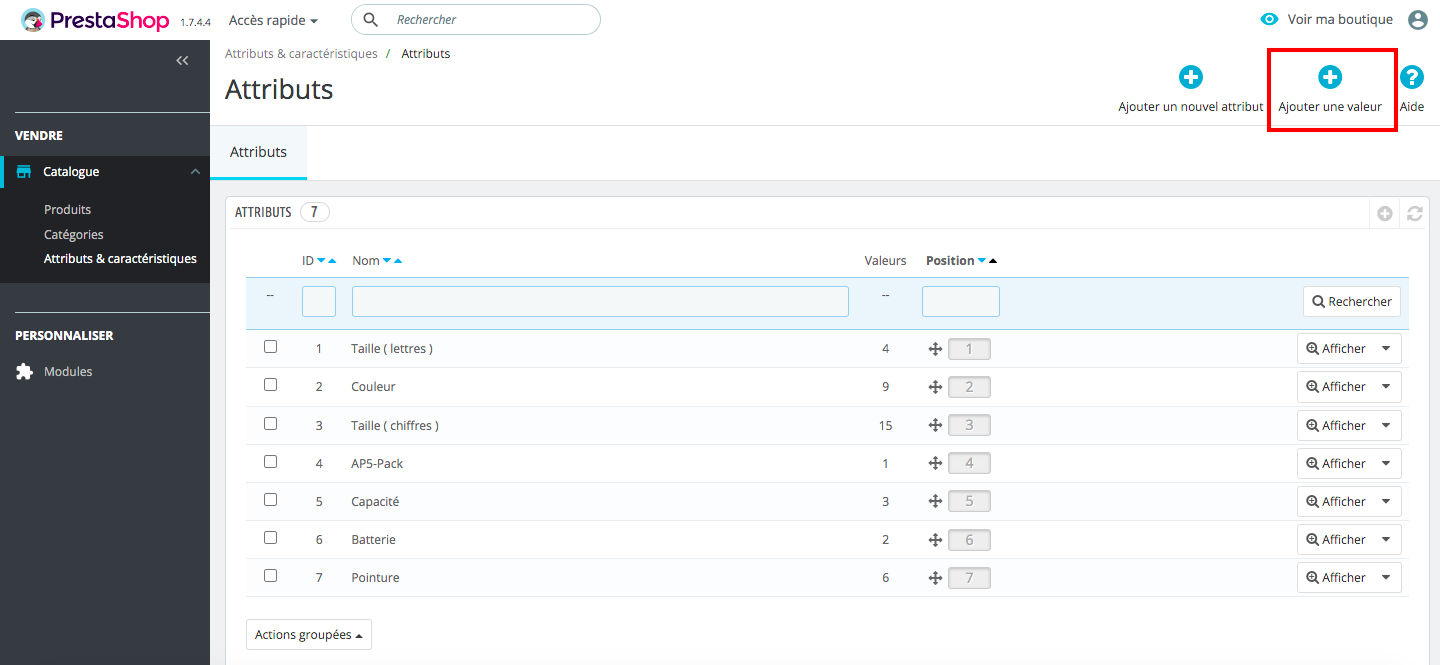Click the add attribute icon in panel header
This screenshot has height=665, width=1440.
click(1385, 213)
